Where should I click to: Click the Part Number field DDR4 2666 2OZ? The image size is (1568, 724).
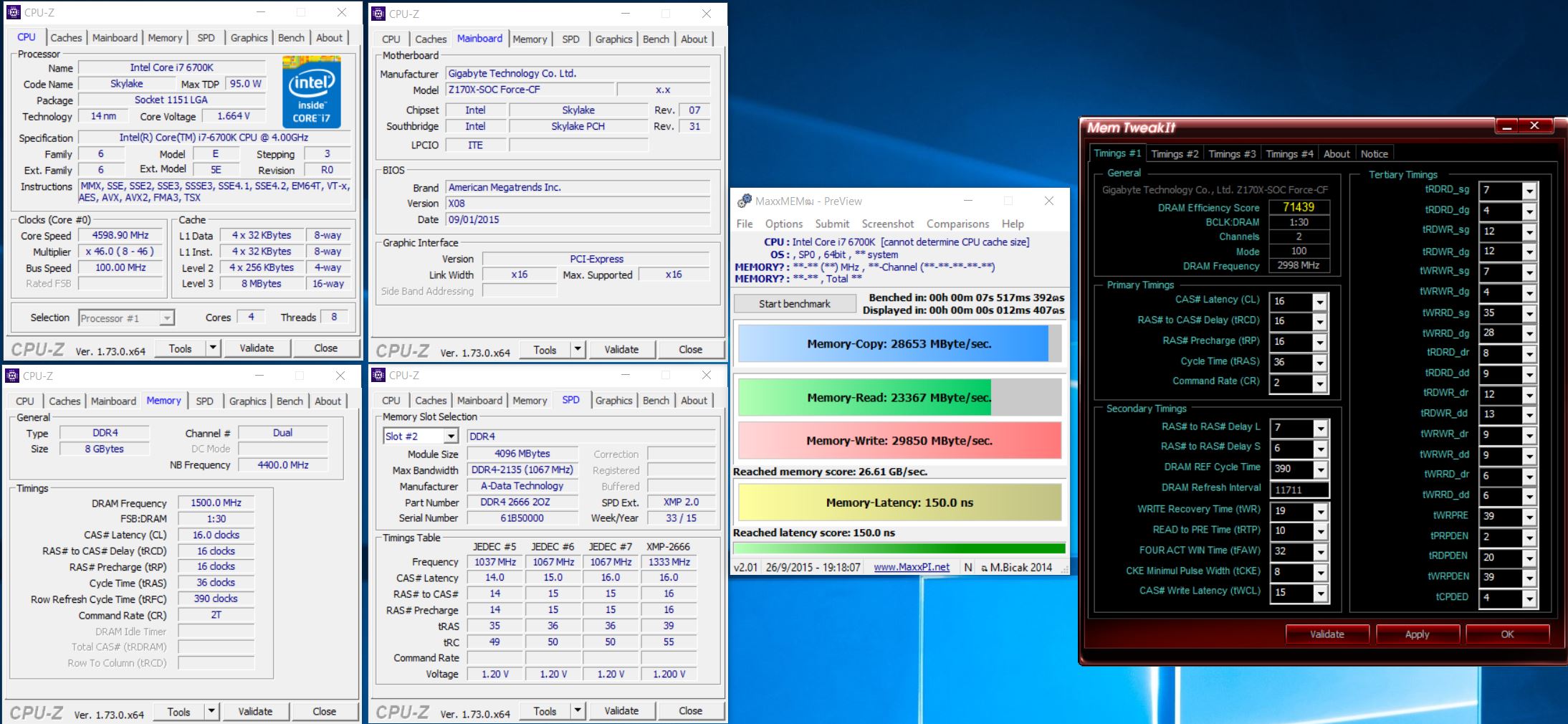pos(522,502)
